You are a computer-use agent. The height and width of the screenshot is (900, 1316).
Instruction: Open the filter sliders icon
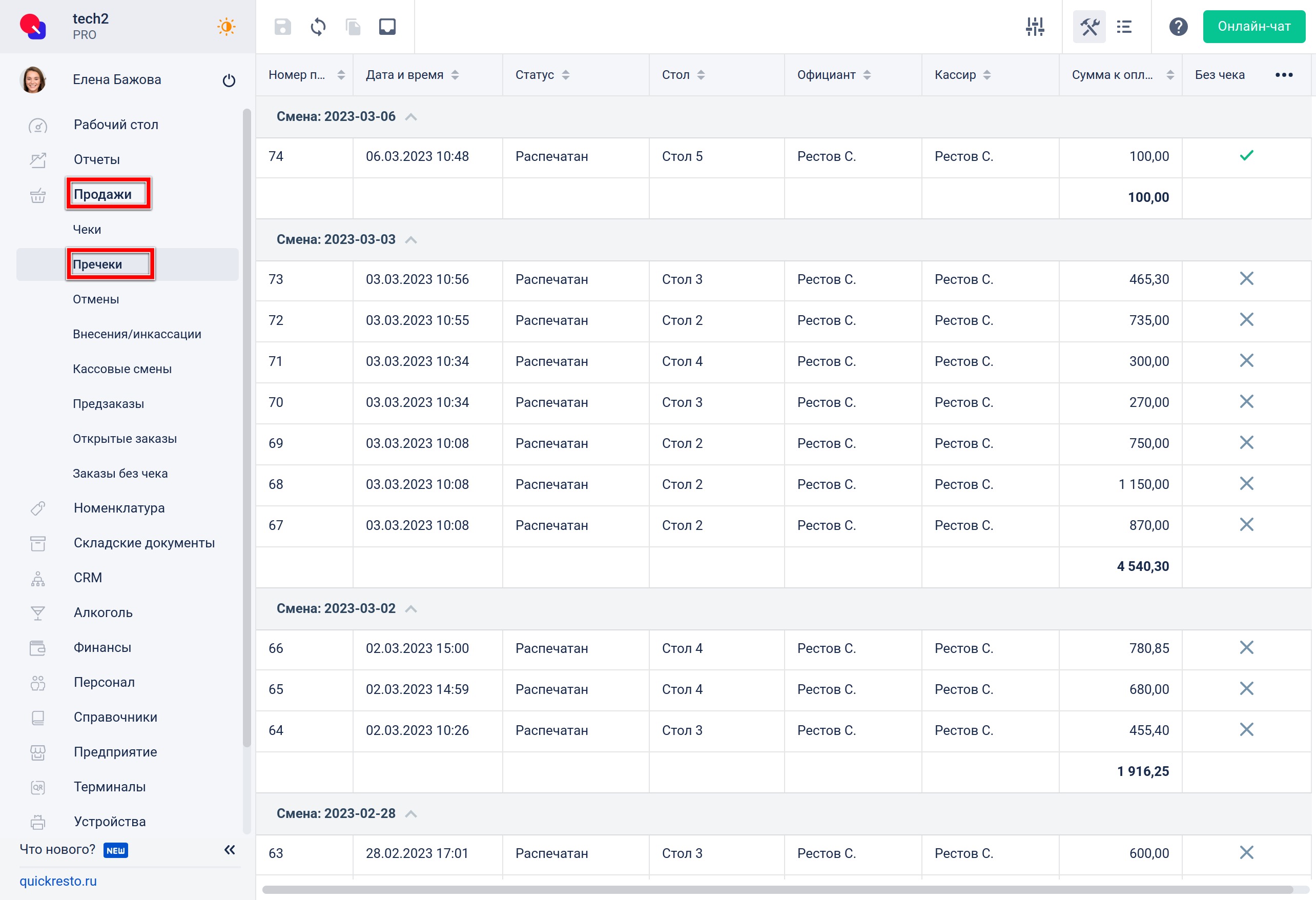[1035, 27]
